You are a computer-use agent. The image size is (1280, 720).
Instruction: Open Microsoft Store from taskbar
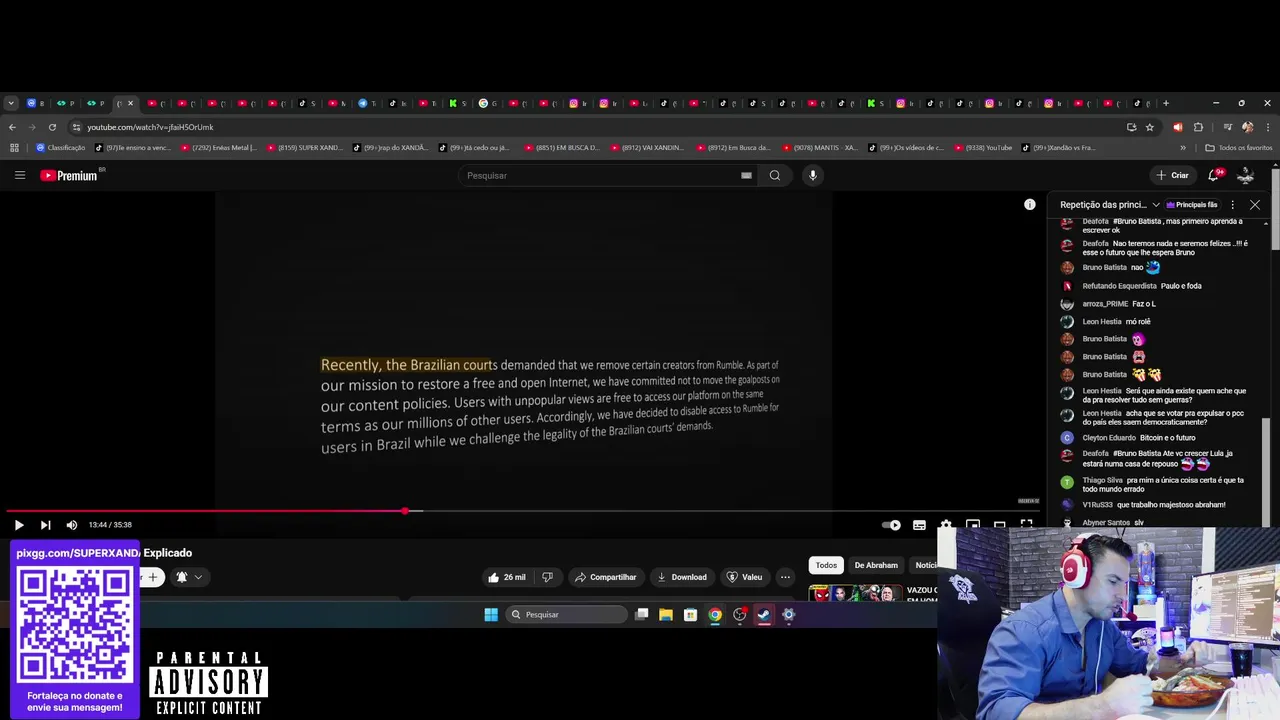690,615
